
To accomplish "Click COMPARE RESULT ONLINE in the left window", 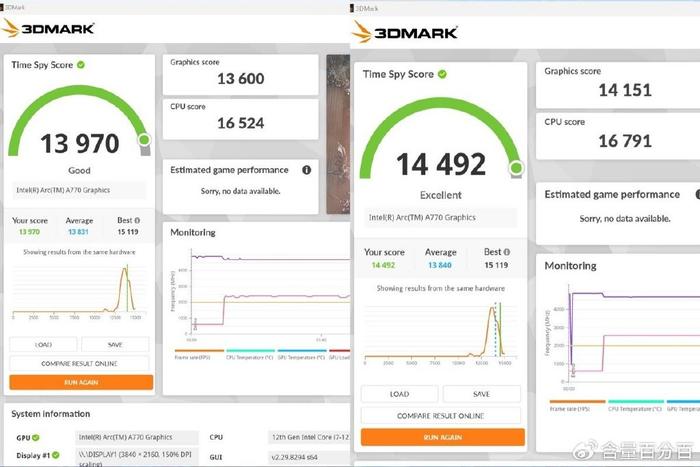I will pyautogui.click(x=79, y=363).
